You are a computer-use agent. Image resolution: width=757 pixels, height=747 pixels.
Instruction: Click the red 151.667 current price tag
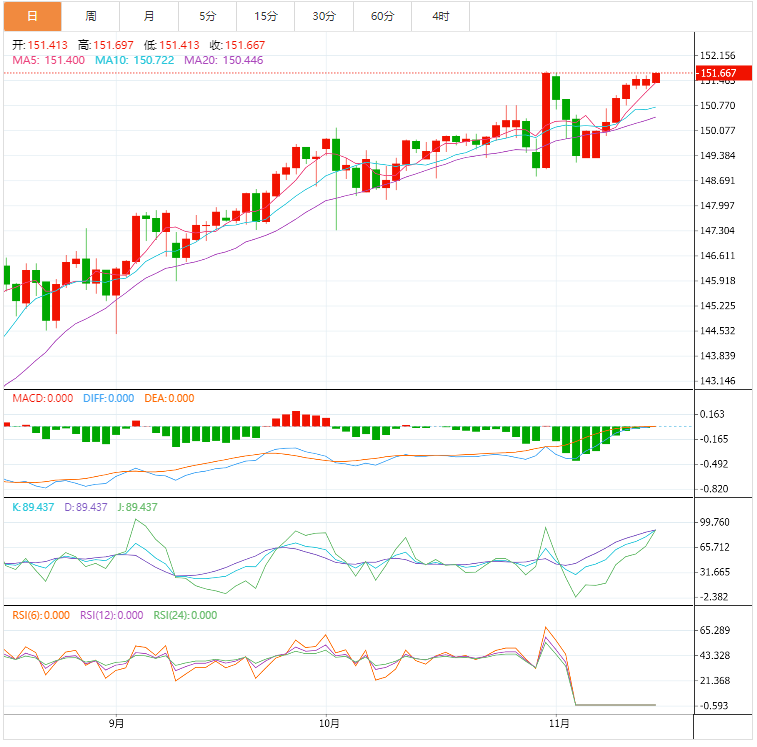tap(718, 73)
